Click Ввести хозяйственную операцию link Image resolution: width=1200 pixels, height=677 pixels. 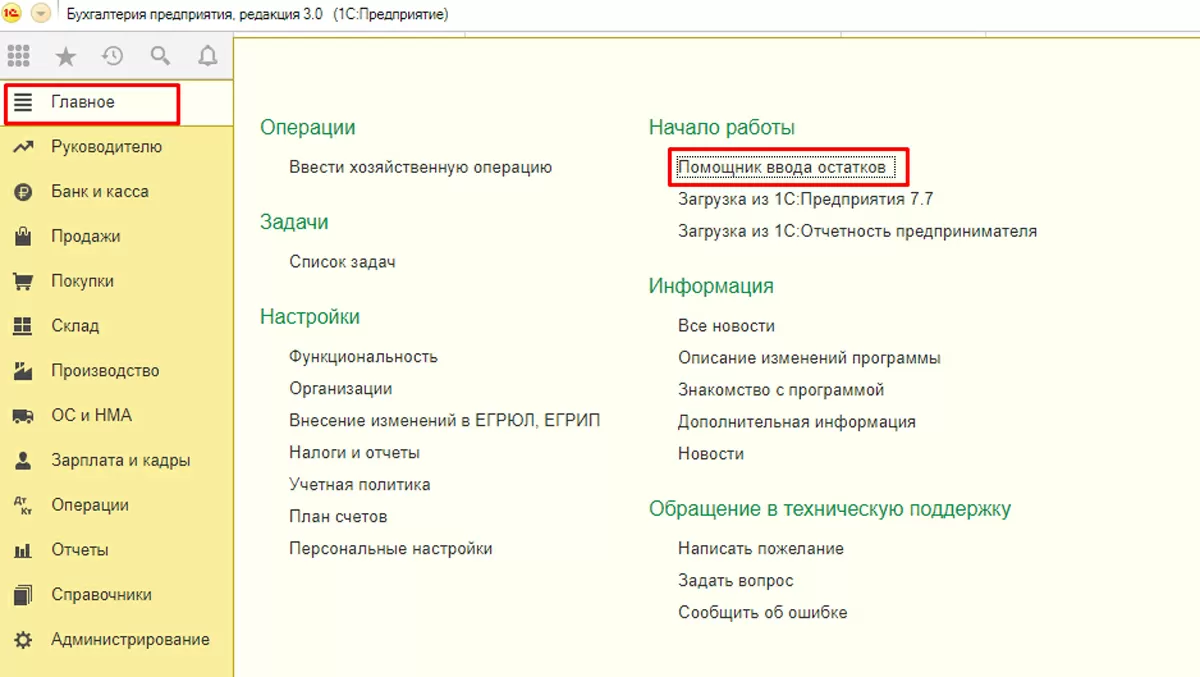tap(420, 167)
